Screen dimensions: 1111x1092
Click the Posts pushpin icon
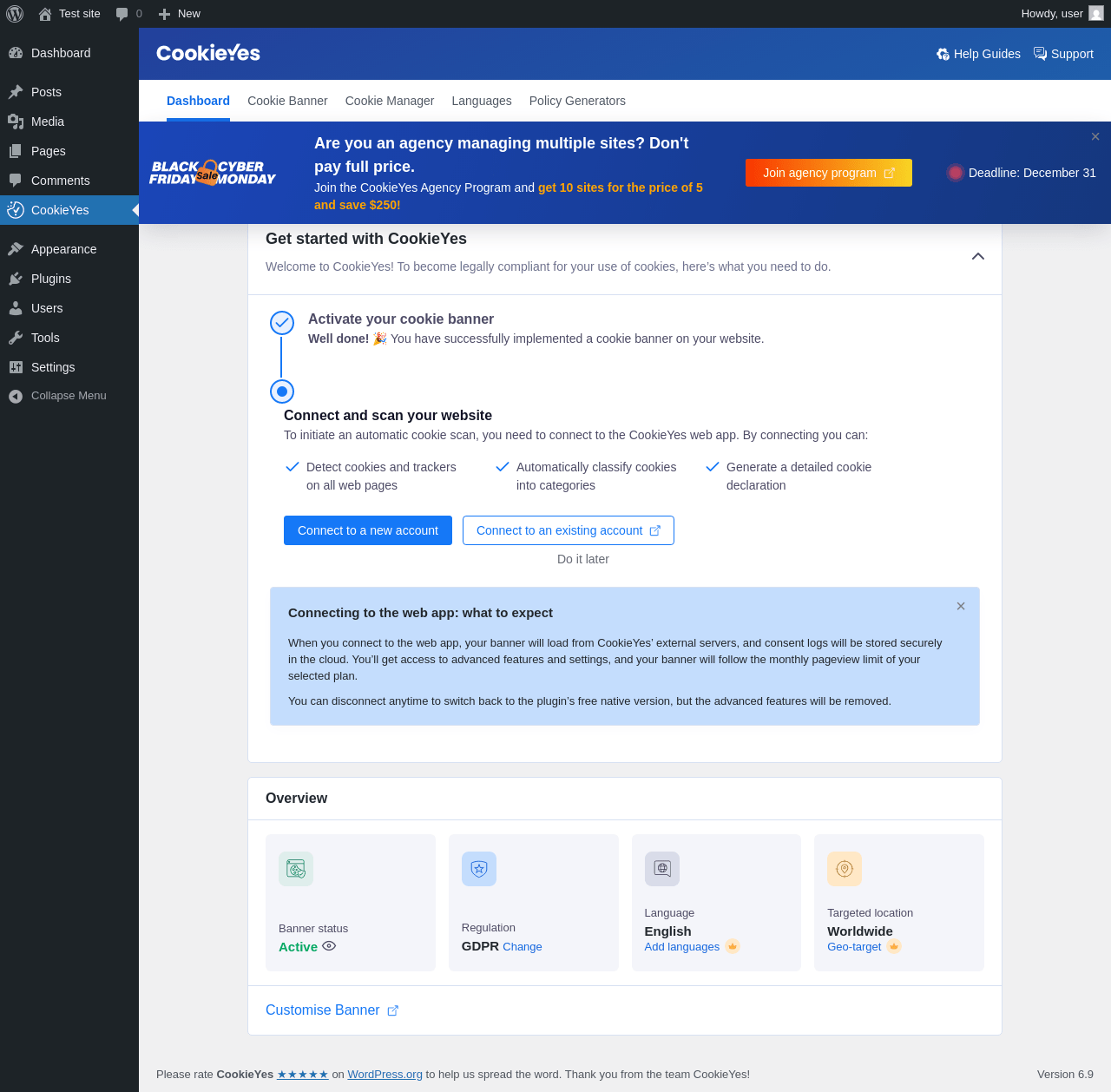point(16,92)
